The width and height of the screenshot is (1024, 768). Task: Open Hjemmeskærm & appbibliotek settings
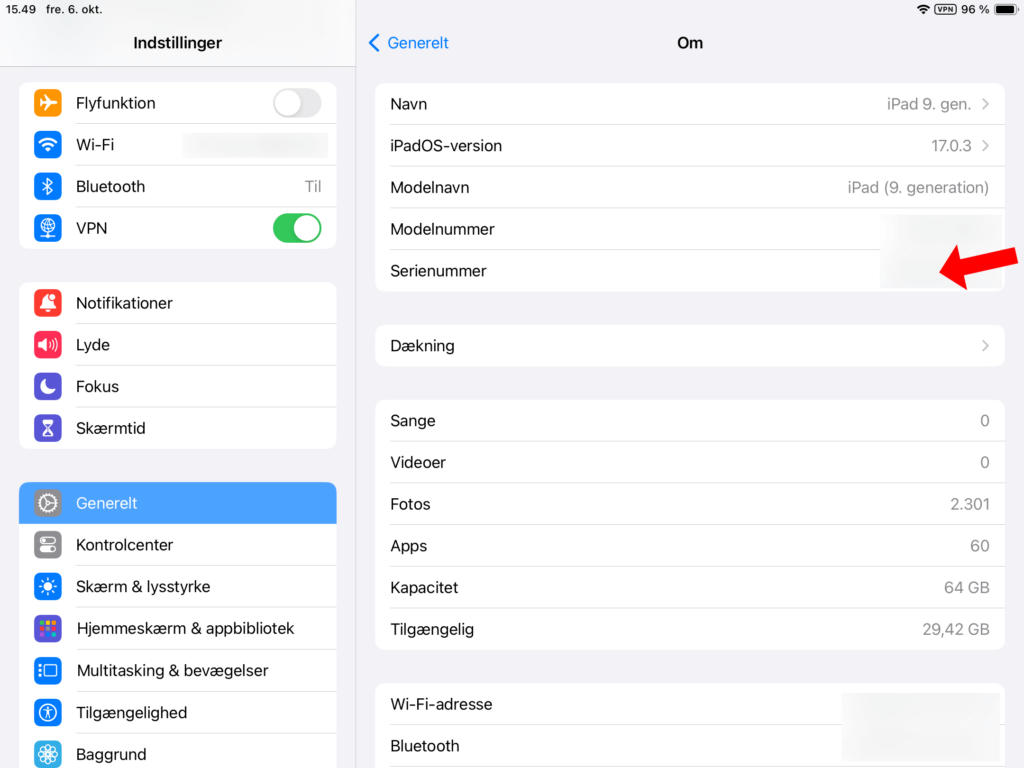(178, 628)
